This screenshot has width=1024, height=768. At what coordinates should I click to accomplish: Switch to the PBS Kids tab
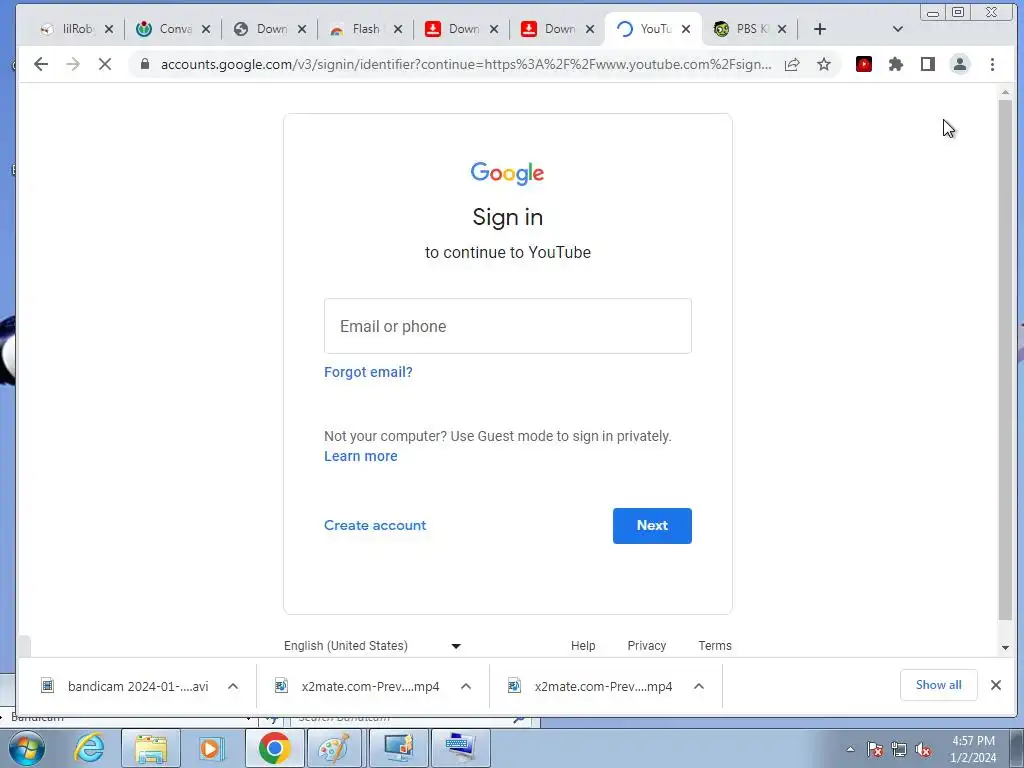(x=750, y=29)
